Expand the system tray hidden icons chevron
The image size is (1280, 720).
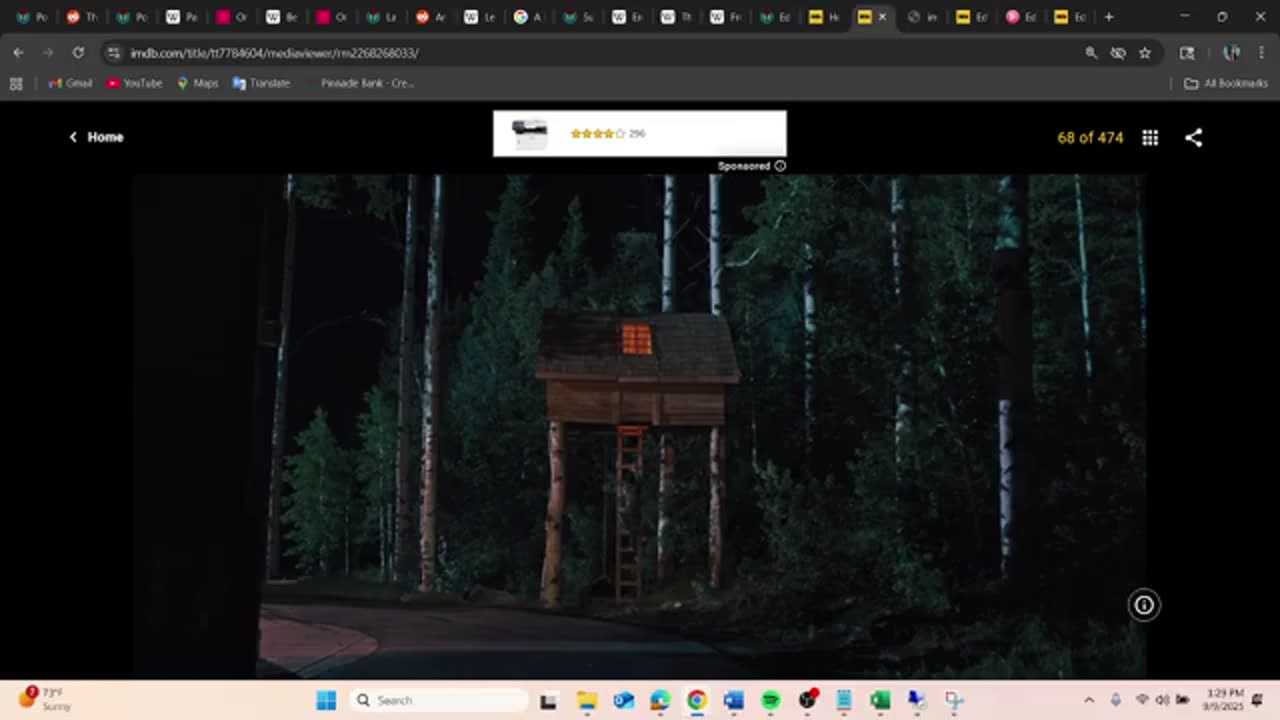pyautogui.click(x=1089, y=700)
